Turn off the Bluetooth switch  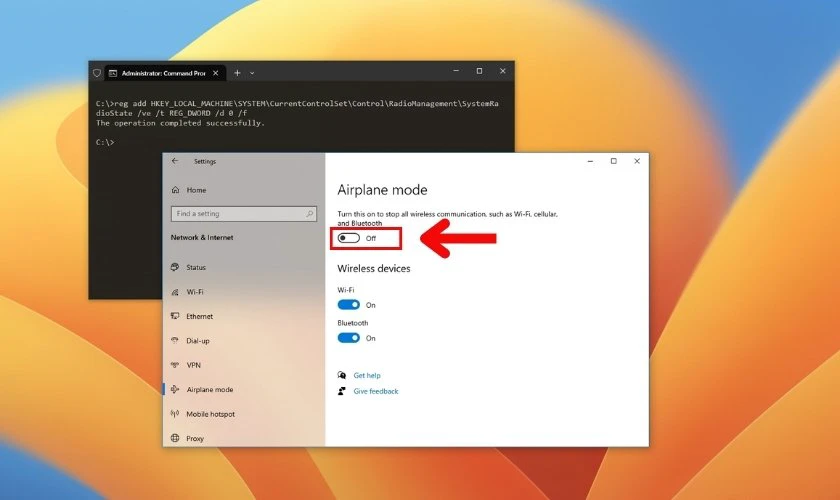349,338
